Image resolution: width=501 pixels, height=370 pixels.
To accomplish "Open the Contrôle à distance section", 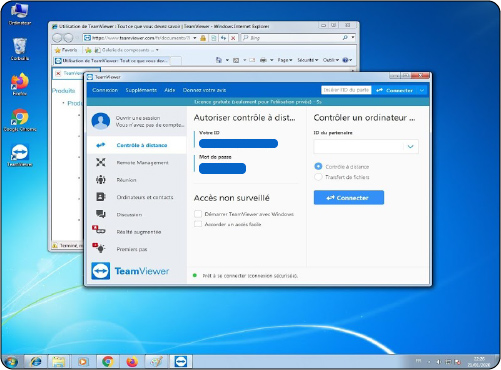I will [x=136, y=145].
